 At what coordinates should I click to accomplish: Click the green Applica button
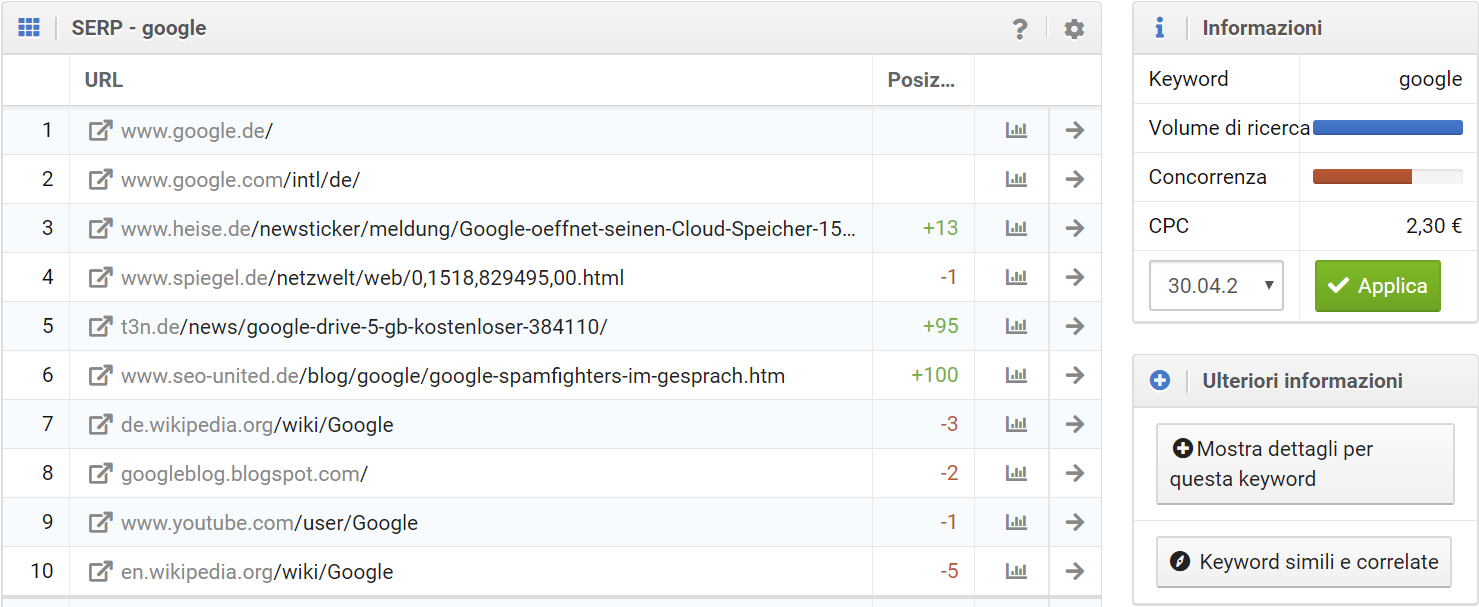coord(1377,286)
